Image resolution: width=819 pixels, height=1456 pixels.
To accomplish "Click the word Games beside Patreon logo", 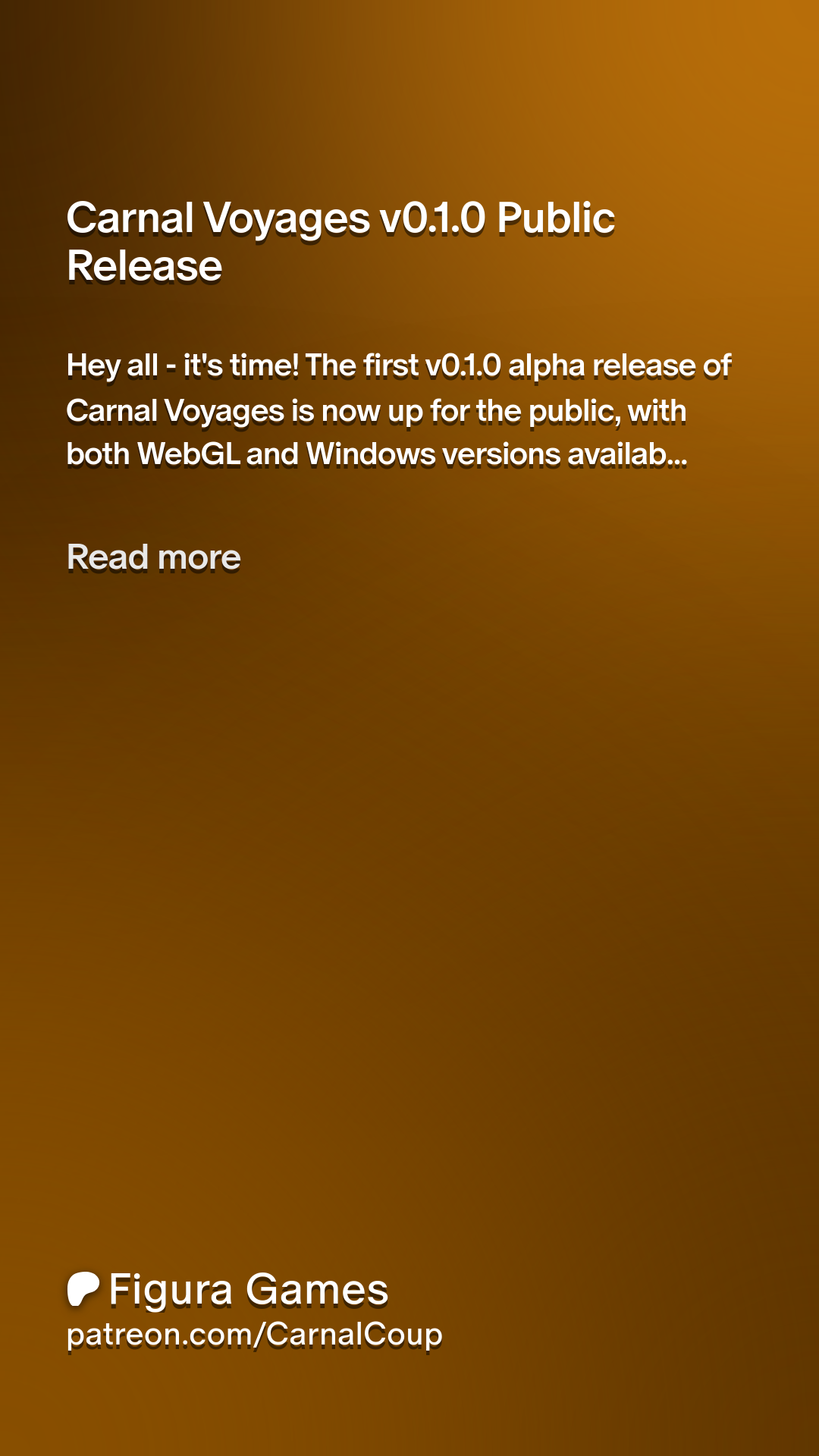I will (x=317, y=1289).
